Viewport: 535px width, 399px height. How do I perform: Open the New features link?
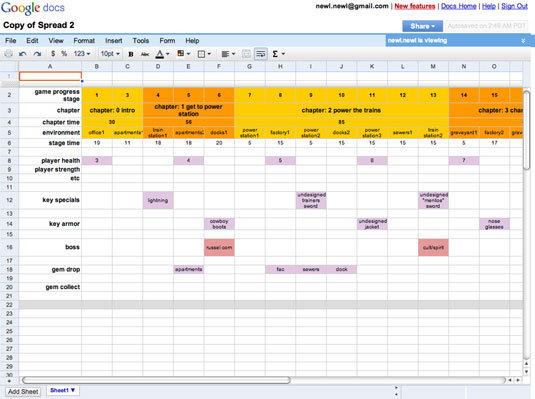415,6
